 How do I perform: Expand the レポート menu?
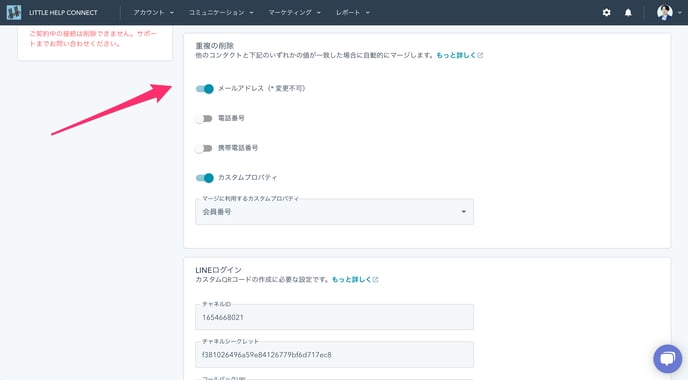tap(353, 12)
